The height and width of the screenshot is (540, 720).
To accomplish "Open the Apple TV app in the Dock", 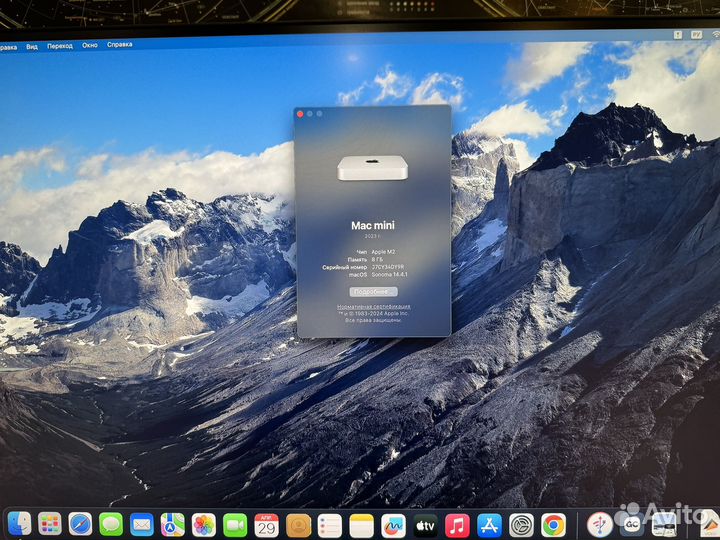I will click(426, 526).
